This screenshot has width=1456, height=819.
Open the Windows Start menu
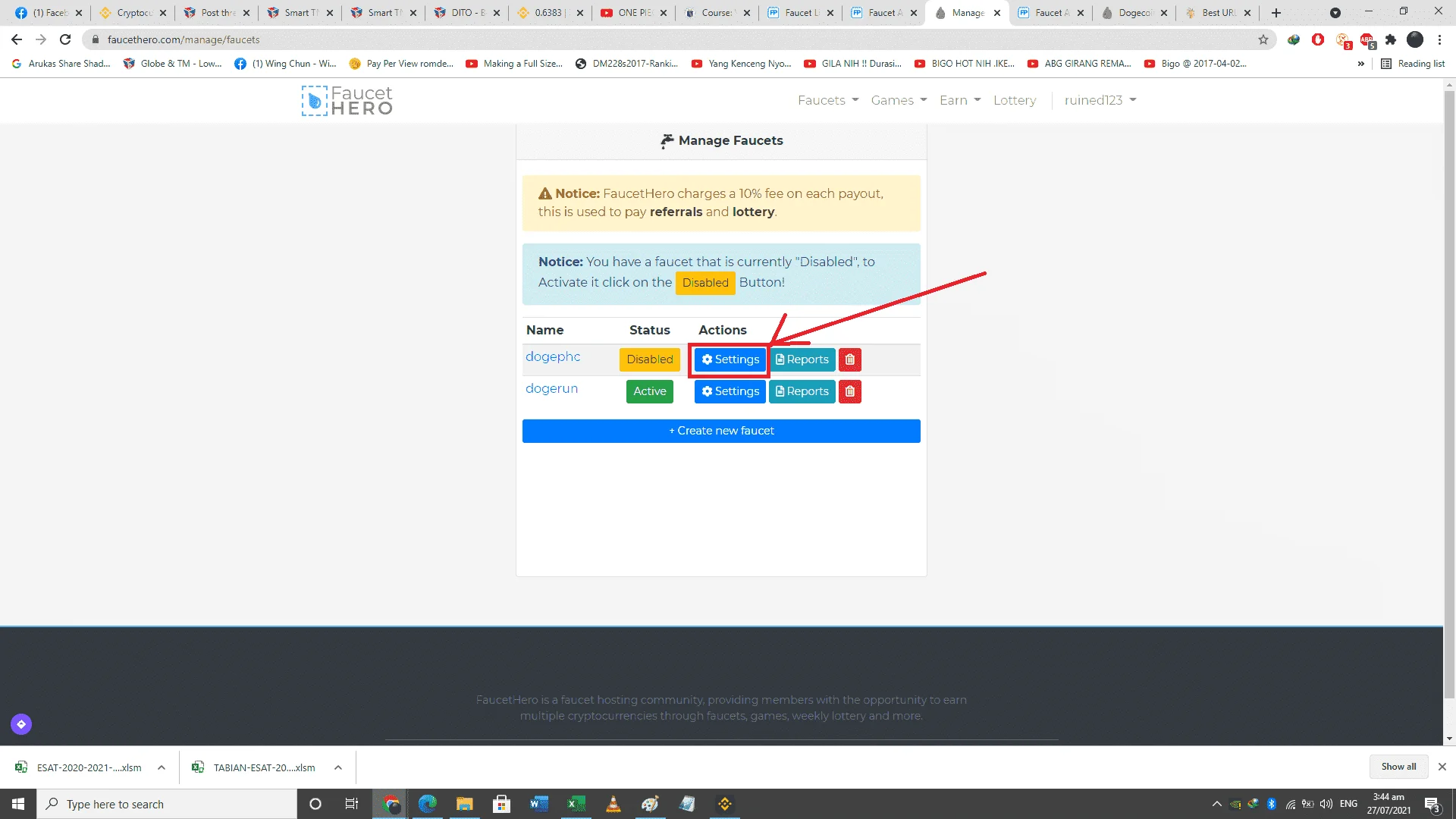coord(18,804)
